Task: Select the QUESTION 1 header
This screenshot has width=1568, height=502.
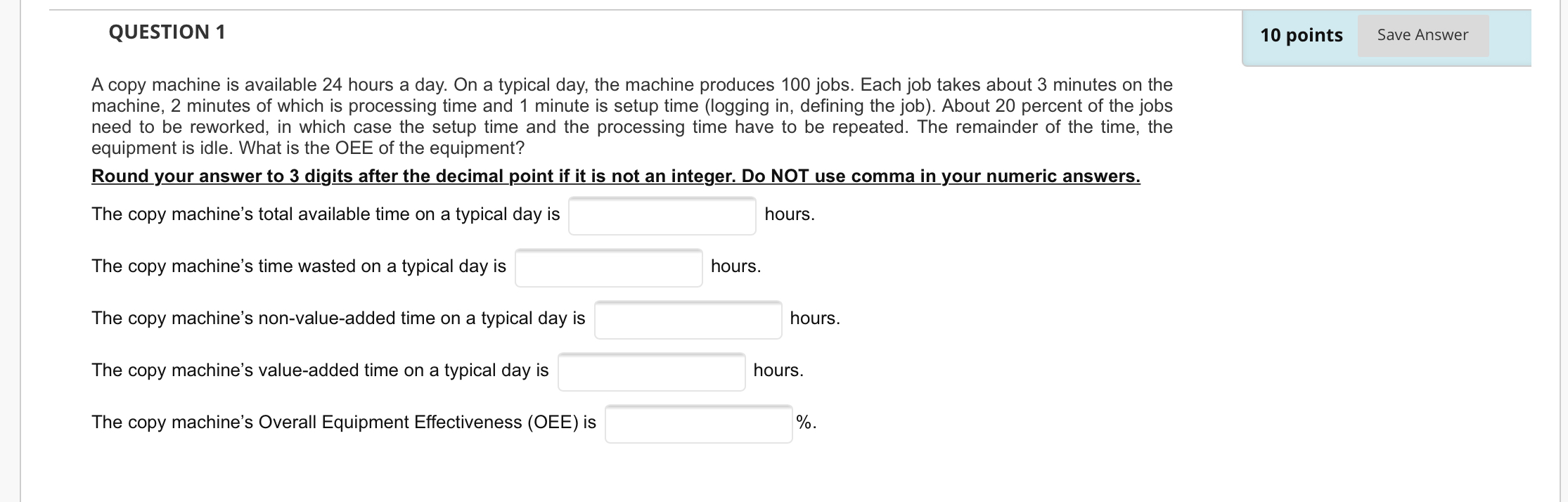Action: point(166,31)
